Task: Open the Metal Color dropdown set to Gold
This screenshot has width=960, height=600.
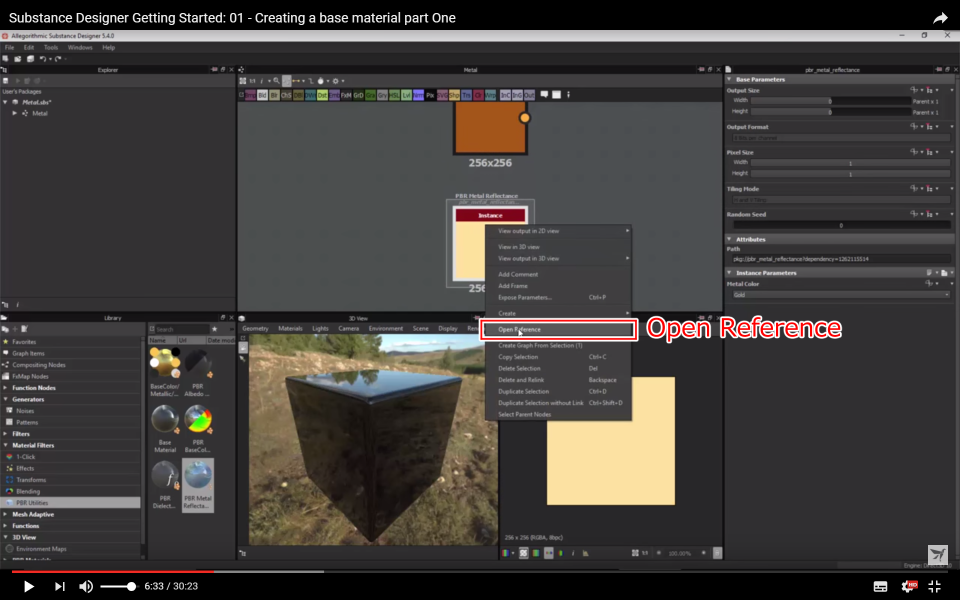Action: 841,295
